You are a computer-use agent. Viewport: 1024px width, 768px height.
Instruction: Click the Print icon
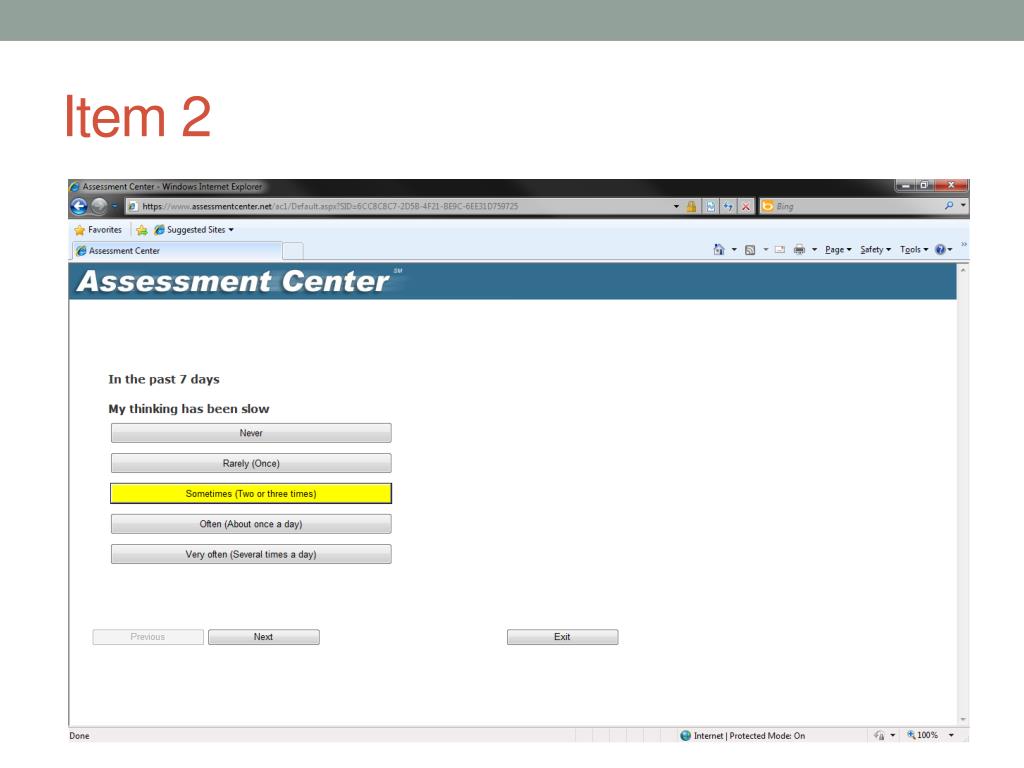click(x=799, y=249)
